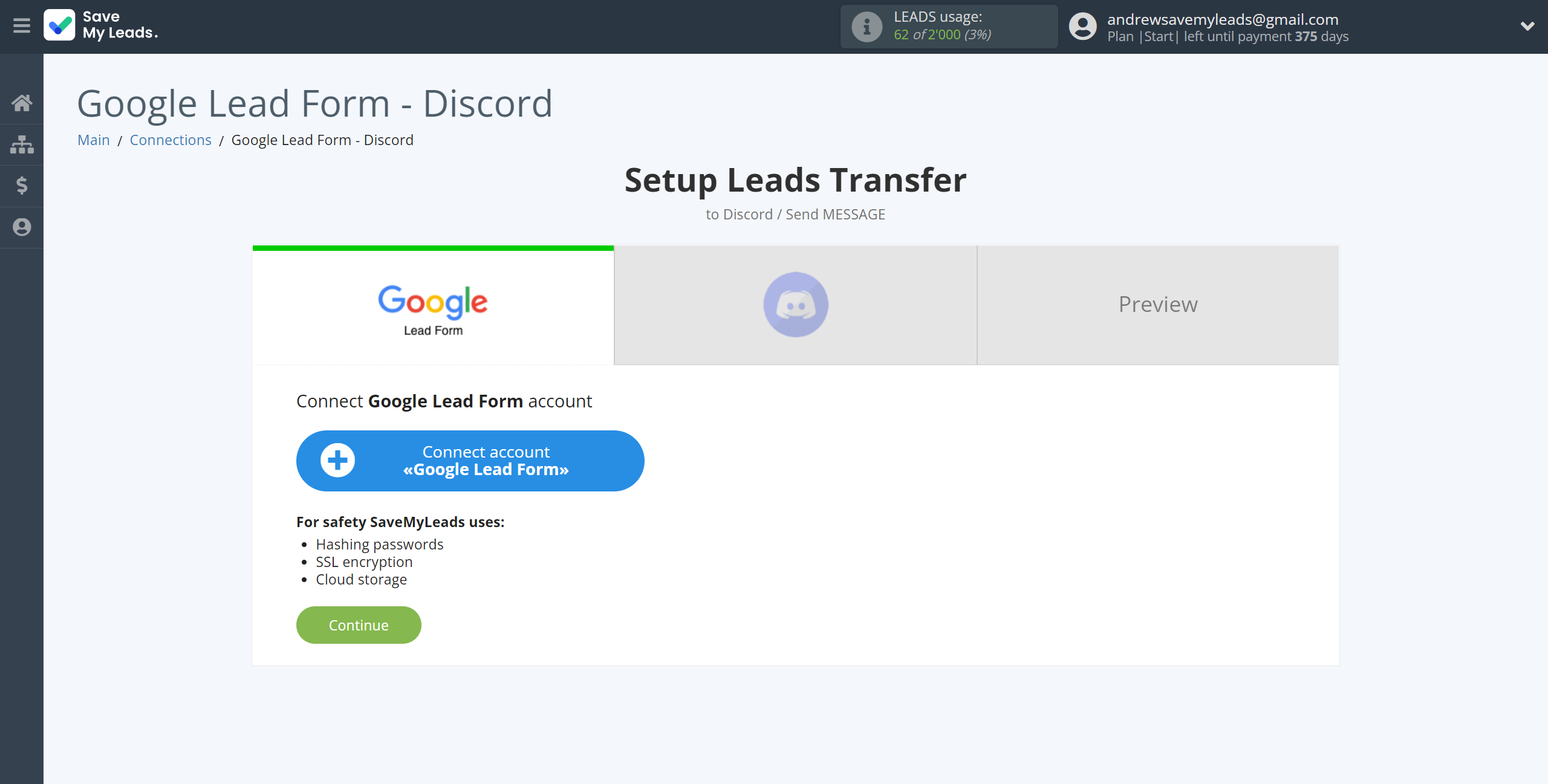Click the hamburger menu icon top-left
1548x784 pixels.
point(22,26)
